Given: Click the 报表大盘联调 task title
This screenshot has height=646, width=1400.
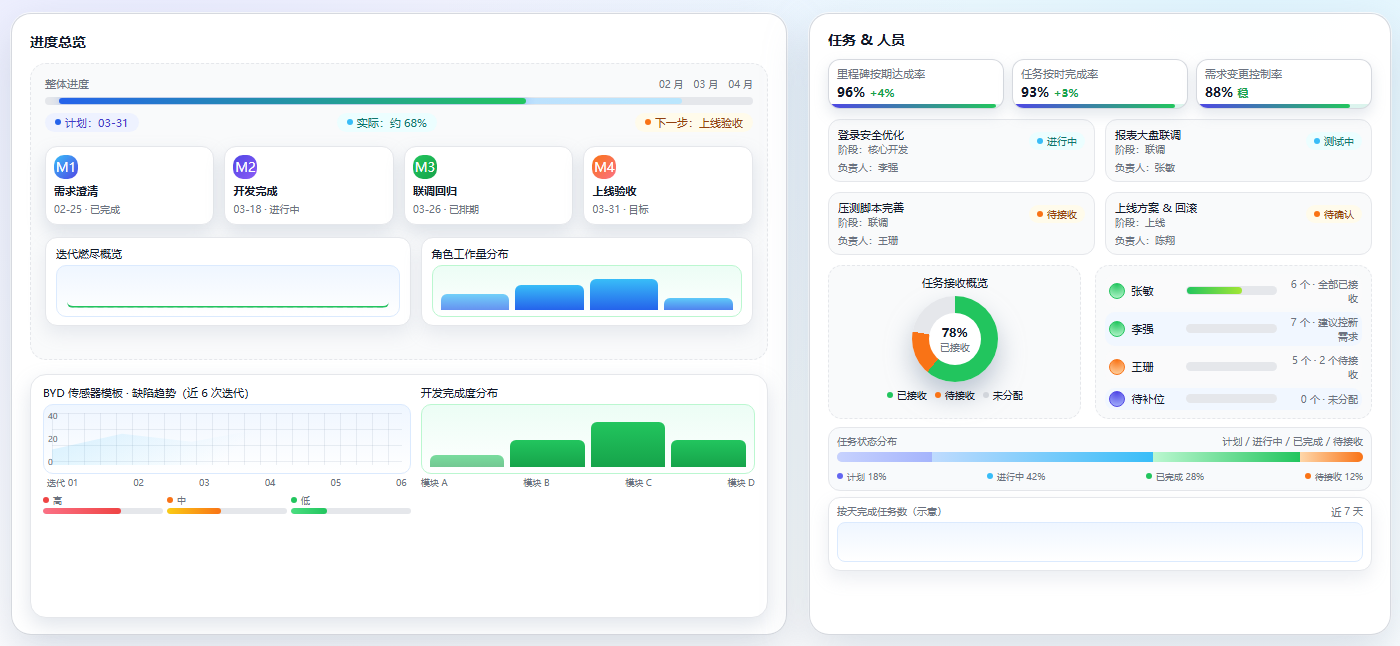Looking at the screenshot, I should [1148, 135].
